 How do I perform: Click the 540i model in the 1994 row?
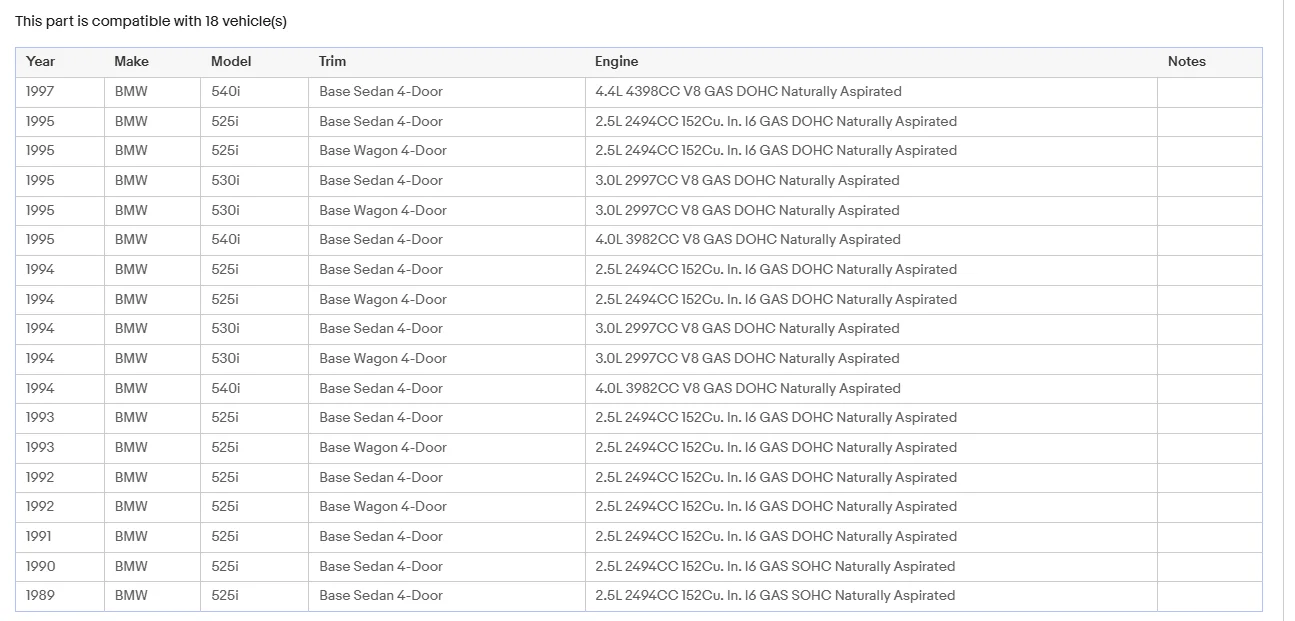click(x=226, y=388)
